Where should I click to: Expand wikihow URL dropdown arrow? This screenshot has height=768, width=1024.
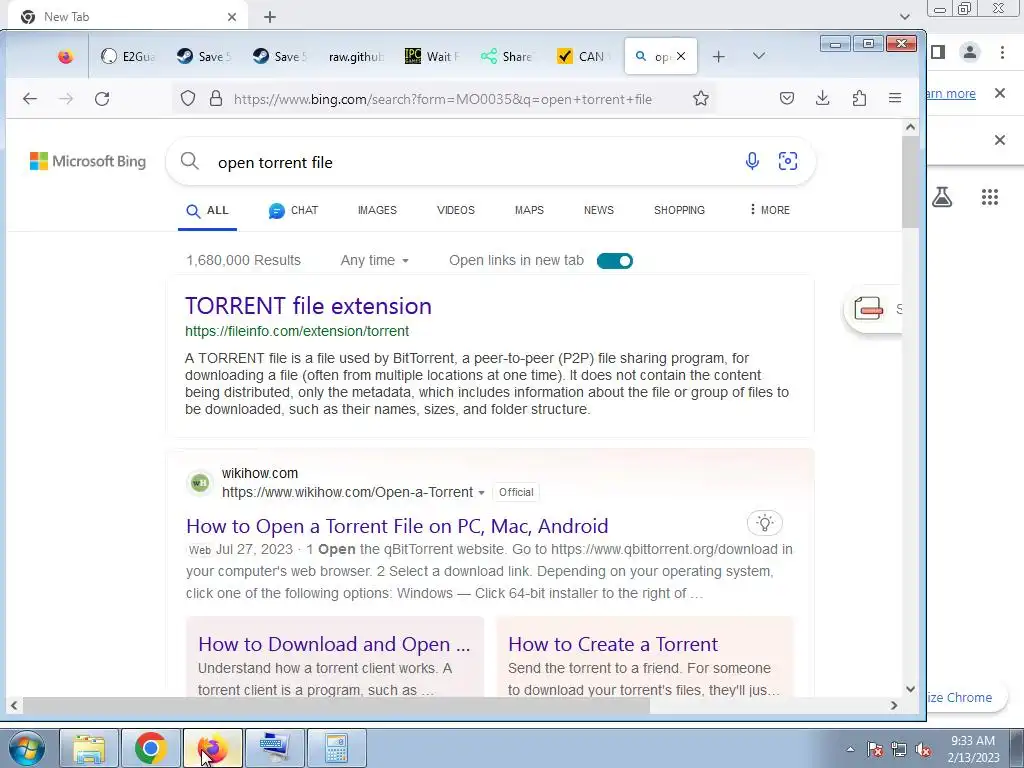click(x=481, y=492)
